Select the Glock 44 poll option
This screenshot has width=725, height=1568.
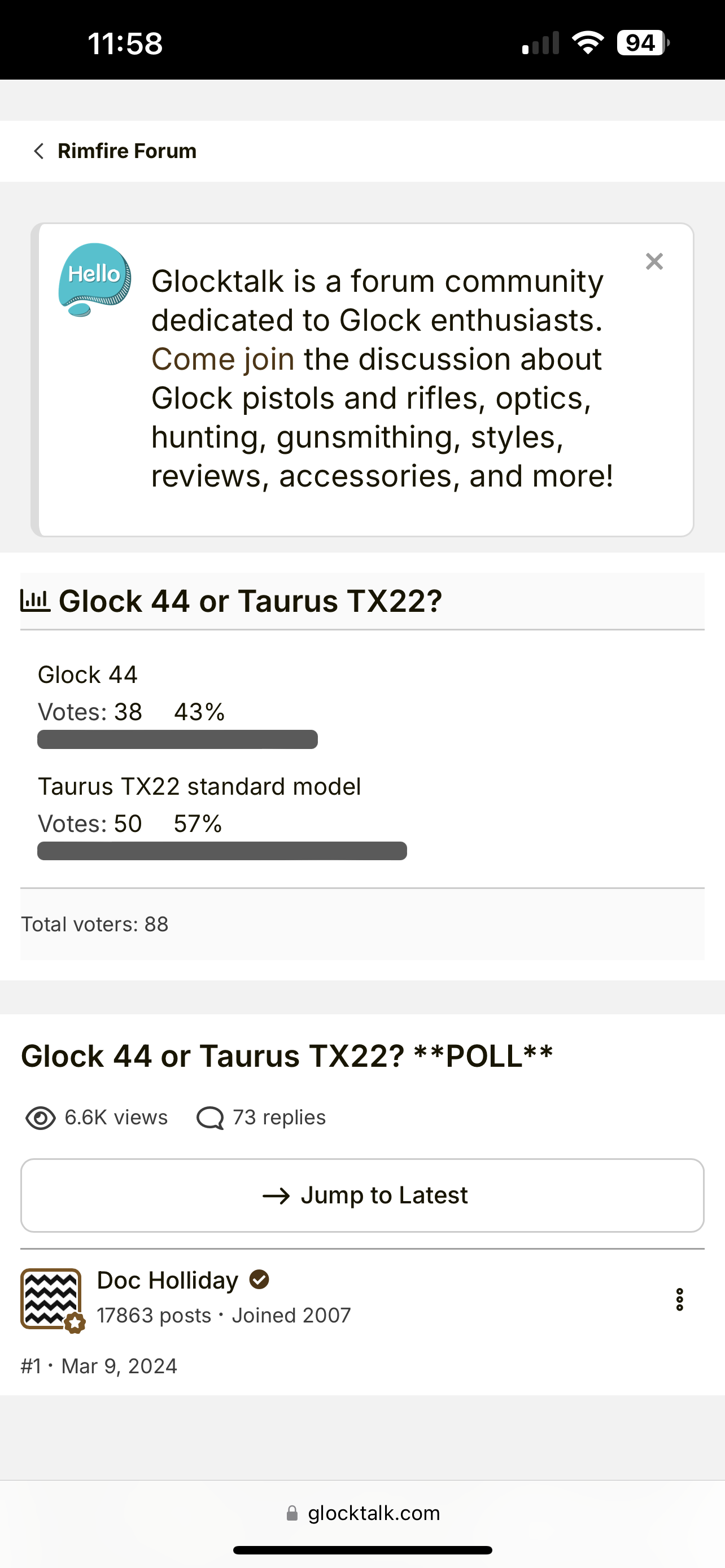click(88, 674)
